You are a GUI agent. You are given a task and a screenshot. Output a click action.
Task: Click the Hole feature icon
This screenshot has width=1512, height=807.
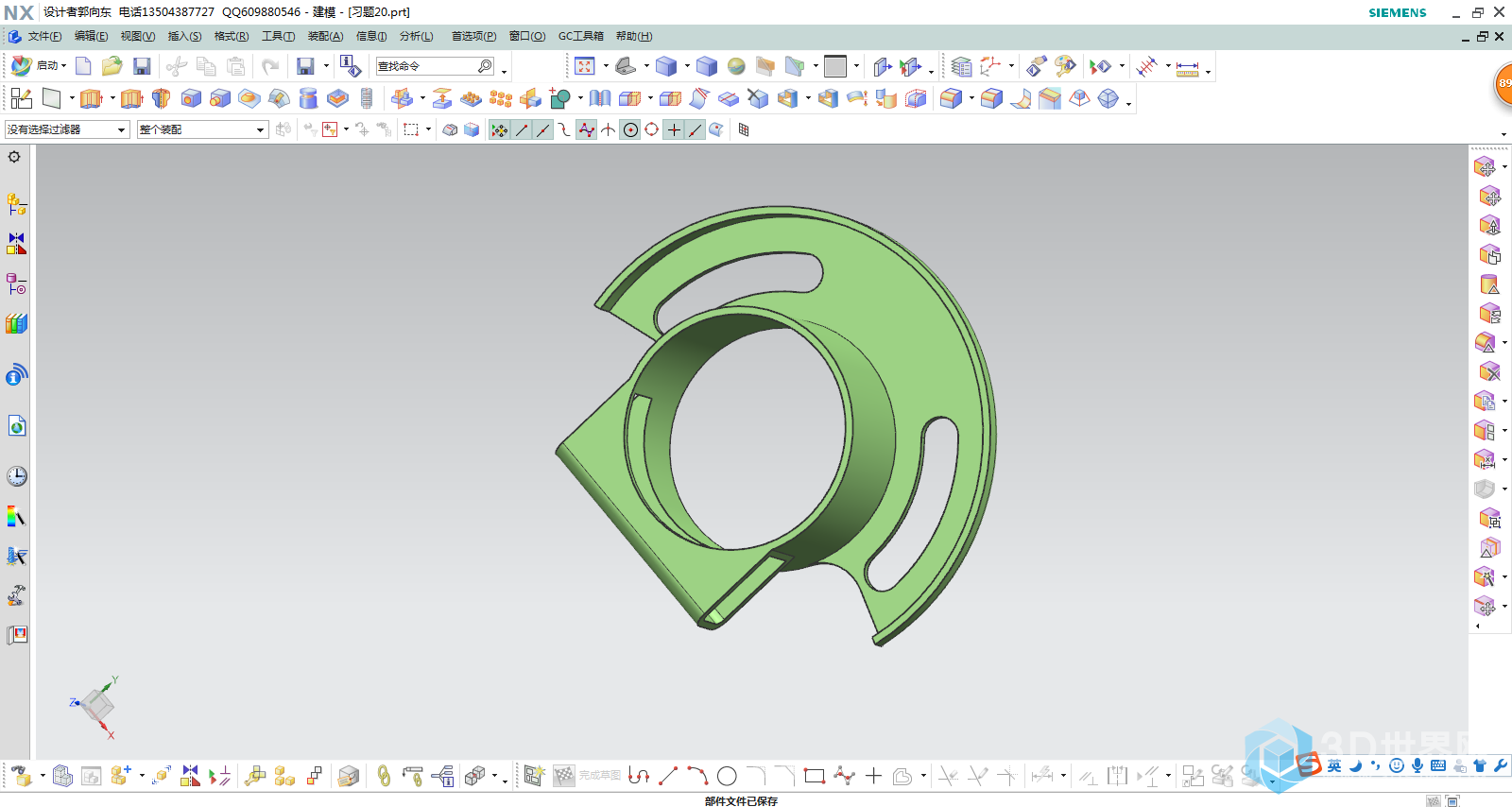(191, 98)
